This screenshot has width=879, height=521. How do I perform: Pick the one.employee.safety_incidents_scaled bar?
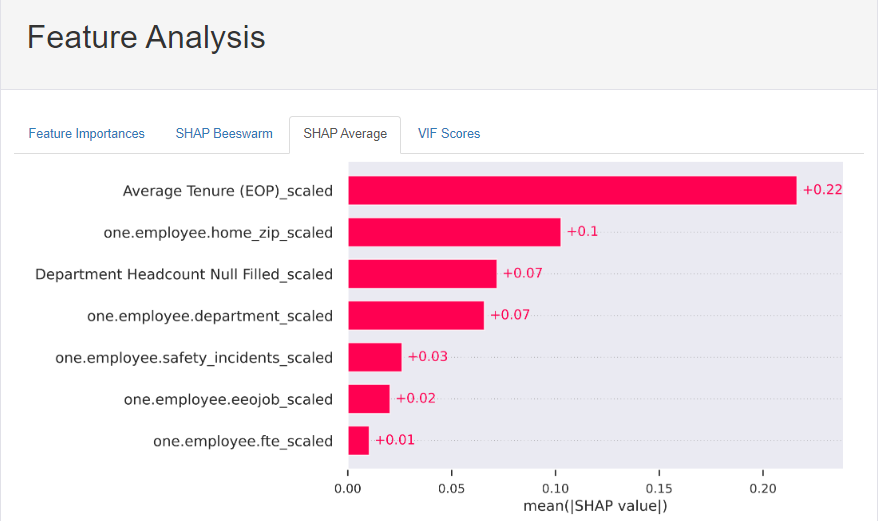tap(374, 357)
